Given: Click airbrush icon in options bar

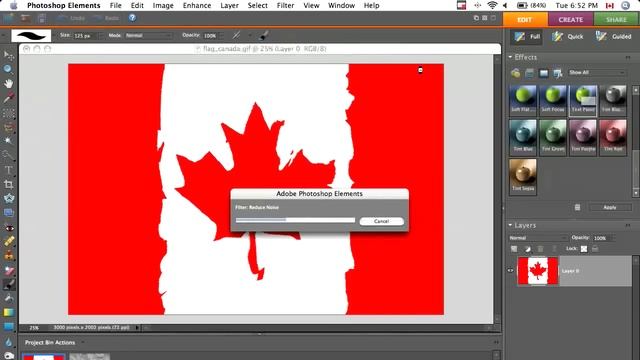Looking at the screenshot, I should (236, 36).
